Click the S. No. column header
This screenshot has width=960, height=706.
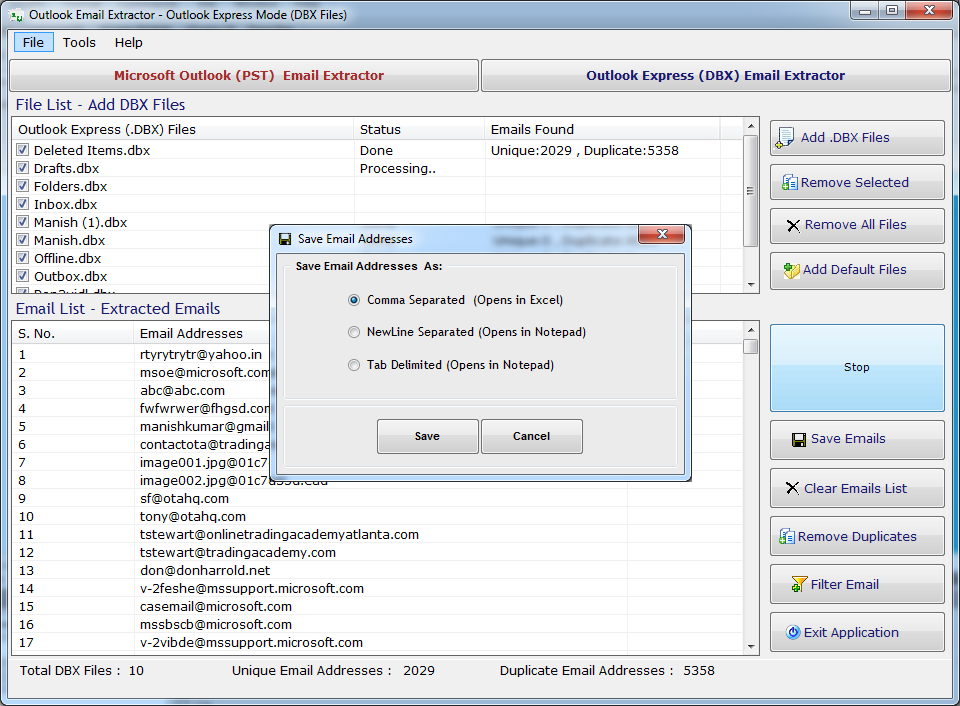point(72,333)
